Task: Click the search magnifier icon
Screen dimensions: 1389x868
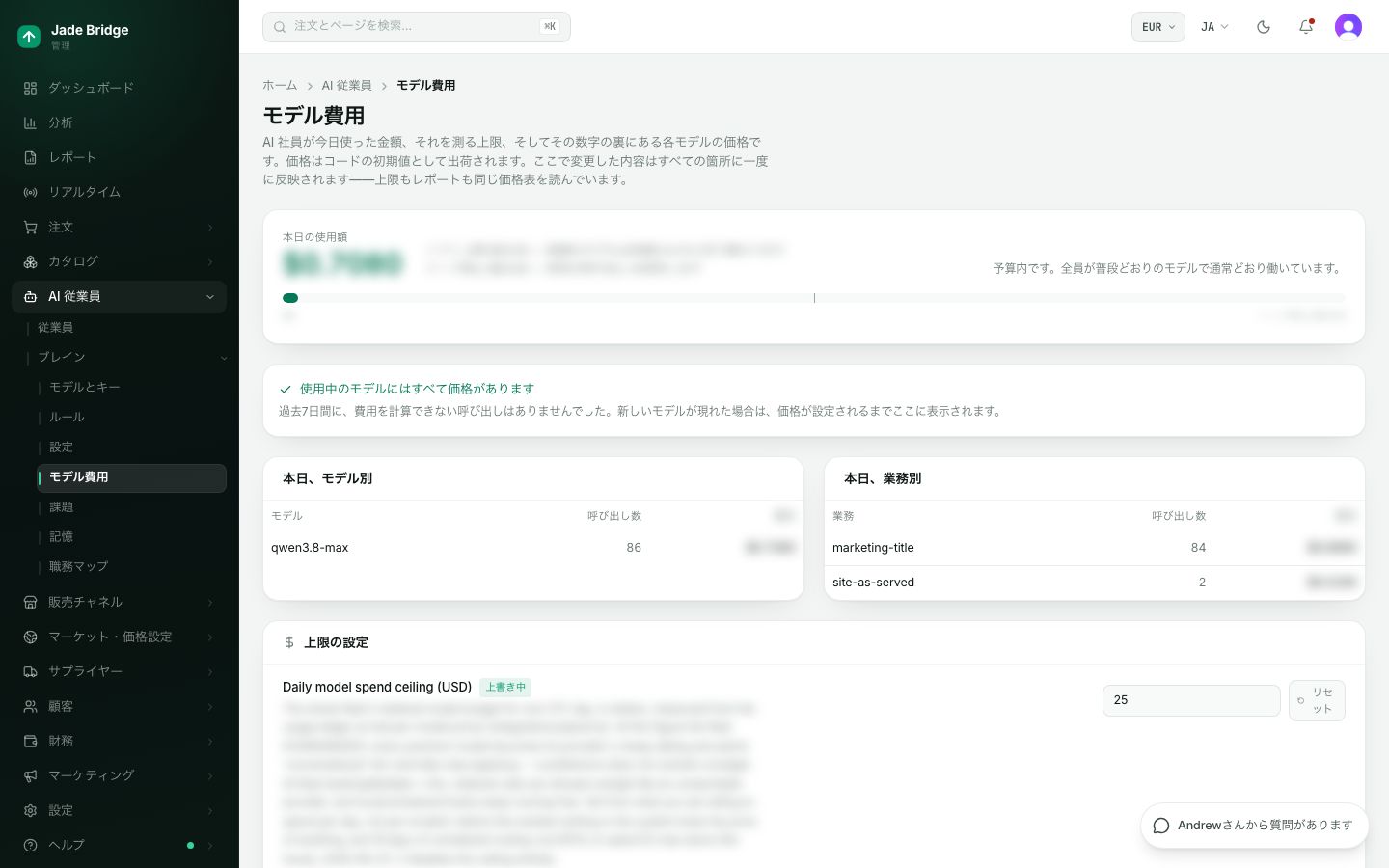Action: click(x=280, y=27)
